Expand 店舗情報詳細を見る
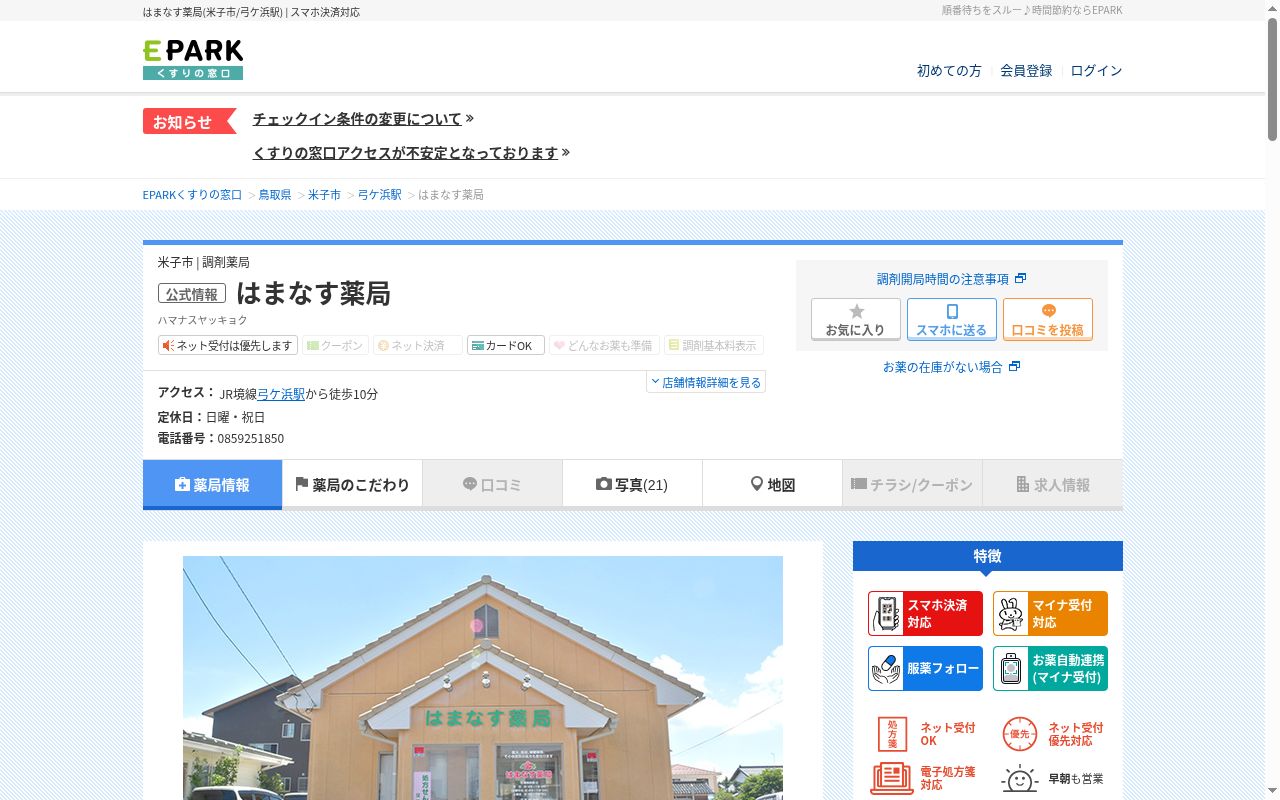This screenshot has height=800, width=1280. click(x=706, y=382)
